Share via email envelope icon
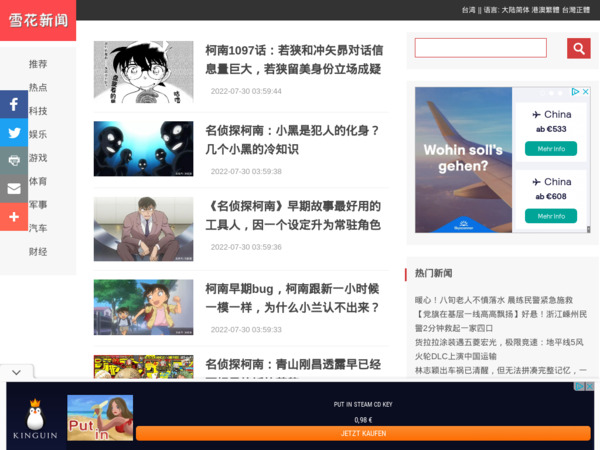600x450 pixels. click(x=14, y=188)
